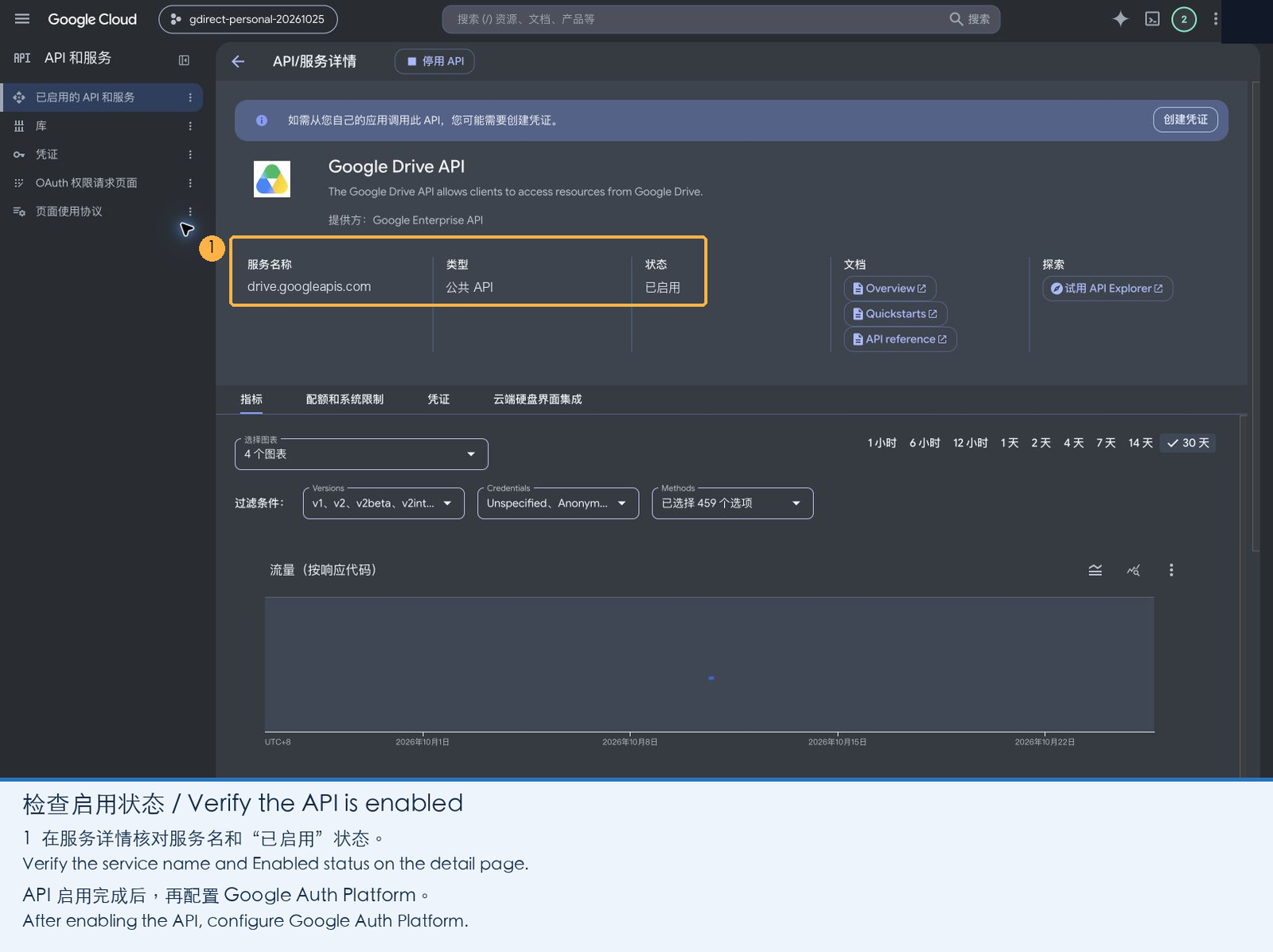Select the 6 小时 time range
Image resolution: width=1273 pixels, height=952 pixels.
pyautogui.click(x=925, y=443)
